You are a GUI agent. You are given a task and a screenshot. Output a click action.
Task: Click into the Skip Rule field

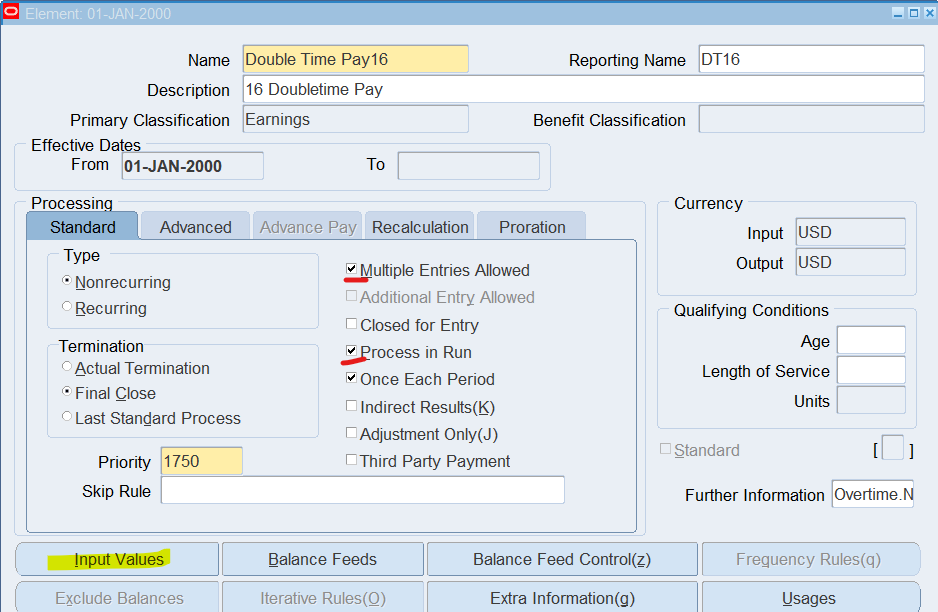point(362,490)
